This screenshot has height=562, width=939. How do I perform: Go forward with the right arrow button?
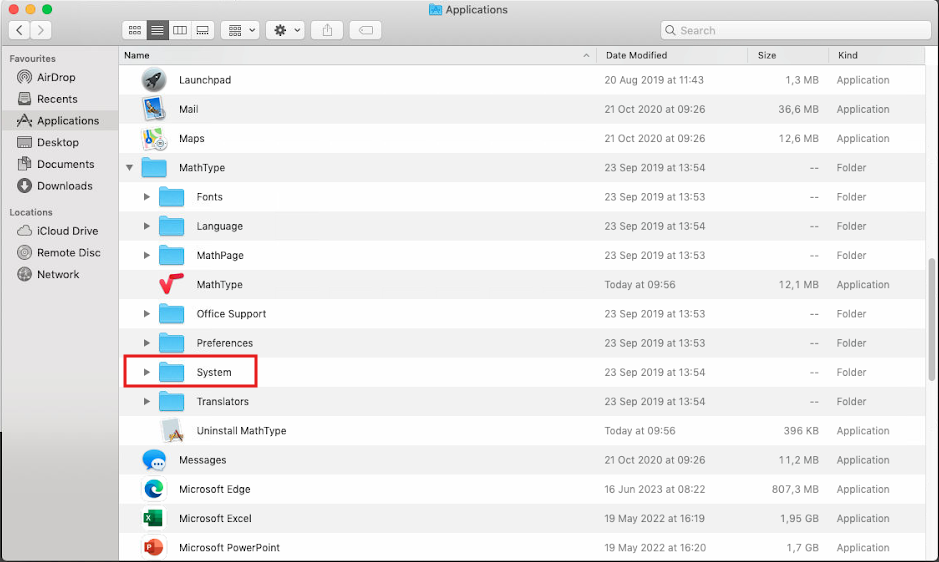coord(41,30)
